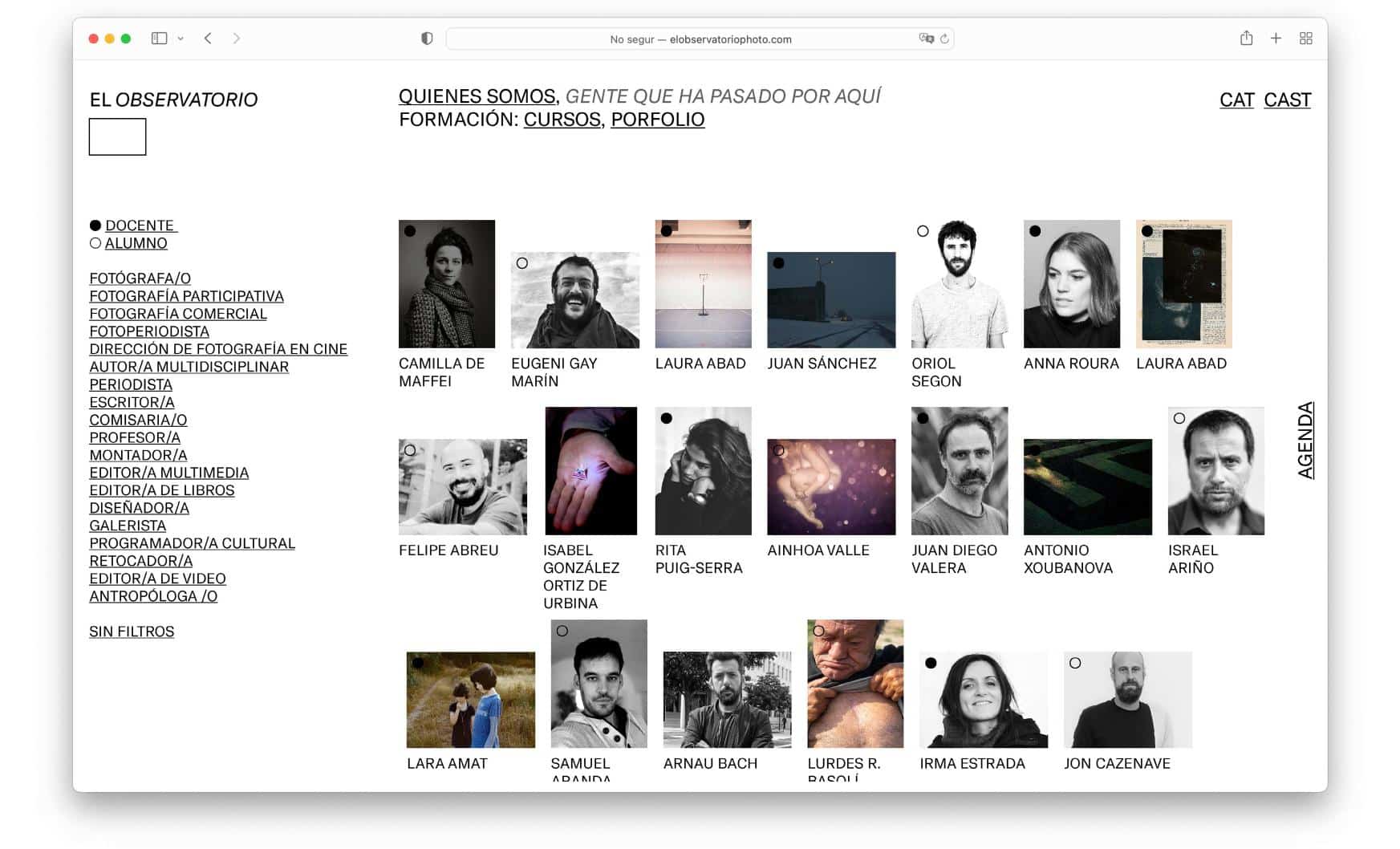Open Jon Cazenave's portrait thumbnail
Image resolution: width=1400 pixels, height=849 pixels.
pos(1128,700)
